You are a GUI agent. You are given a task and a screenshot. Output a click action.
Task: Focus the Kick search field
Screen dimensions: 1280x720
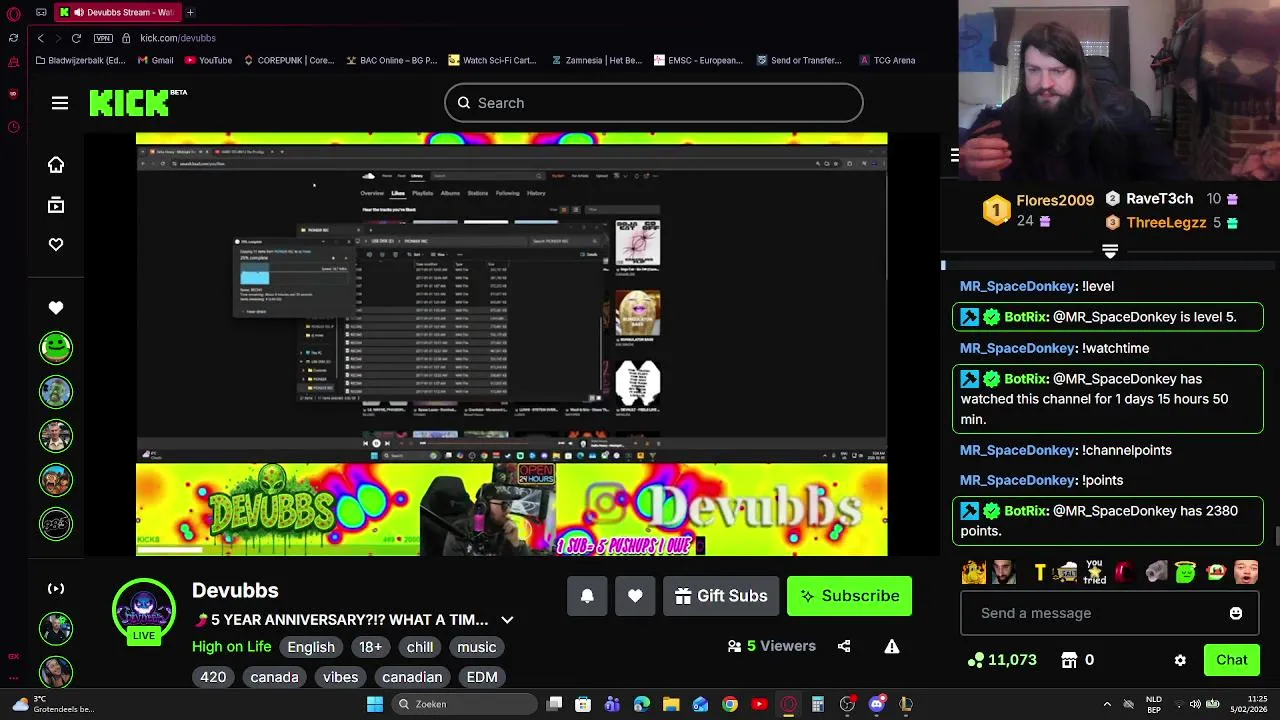(654, 103)
